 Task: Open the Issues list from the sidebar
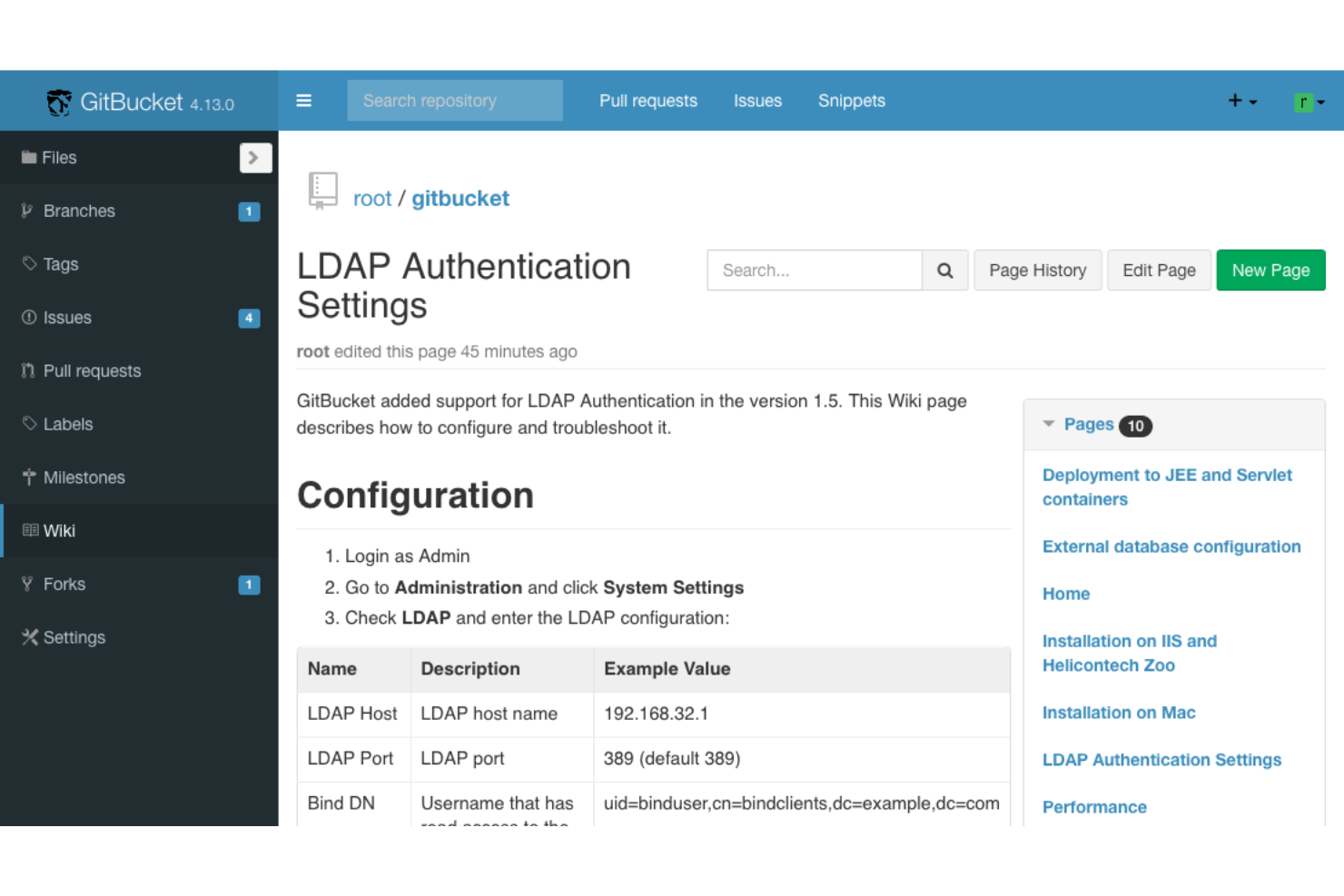(66, 318)
